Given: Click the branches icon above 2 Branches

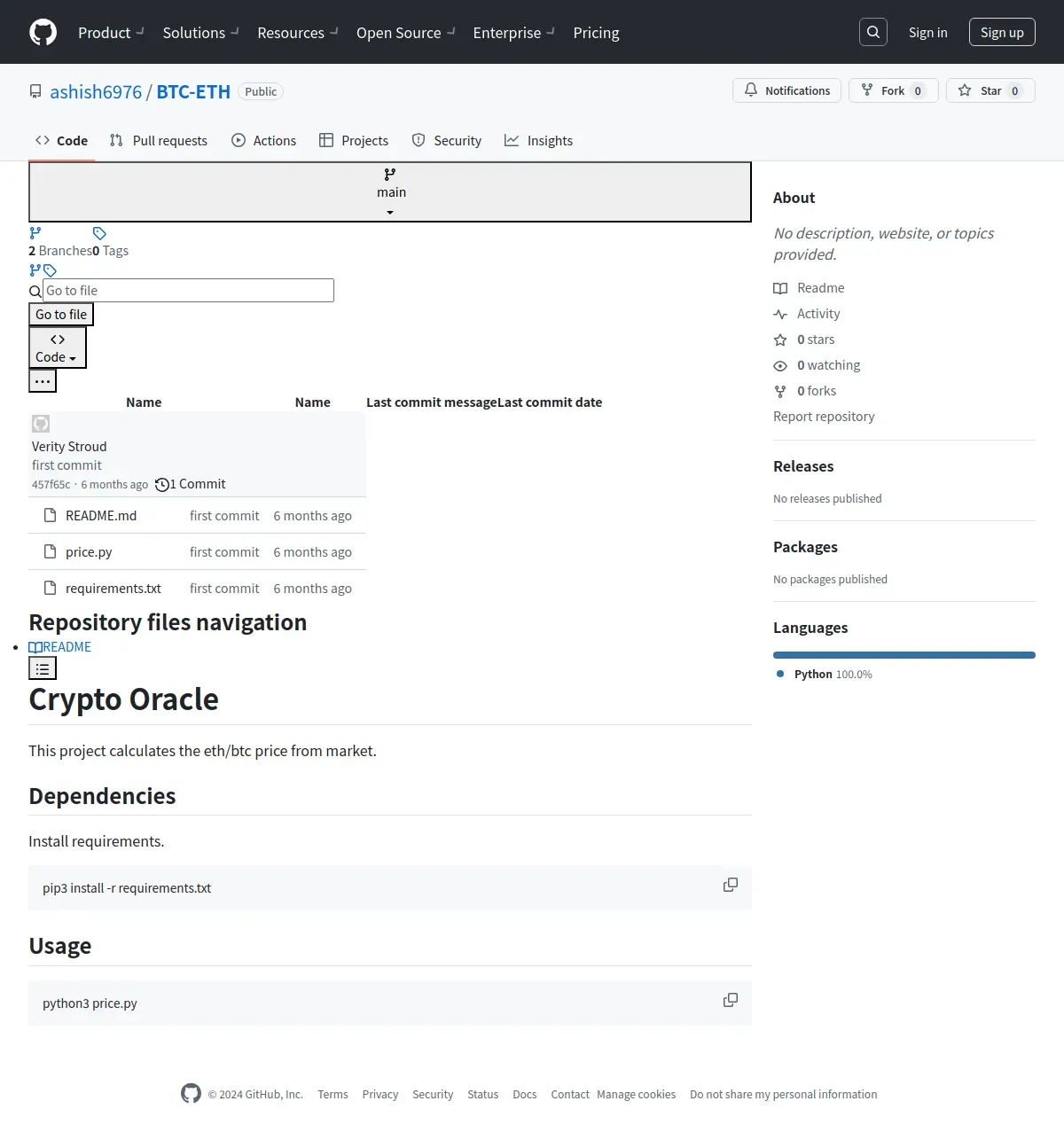Looking at the screenshot, I should (35, 233).
